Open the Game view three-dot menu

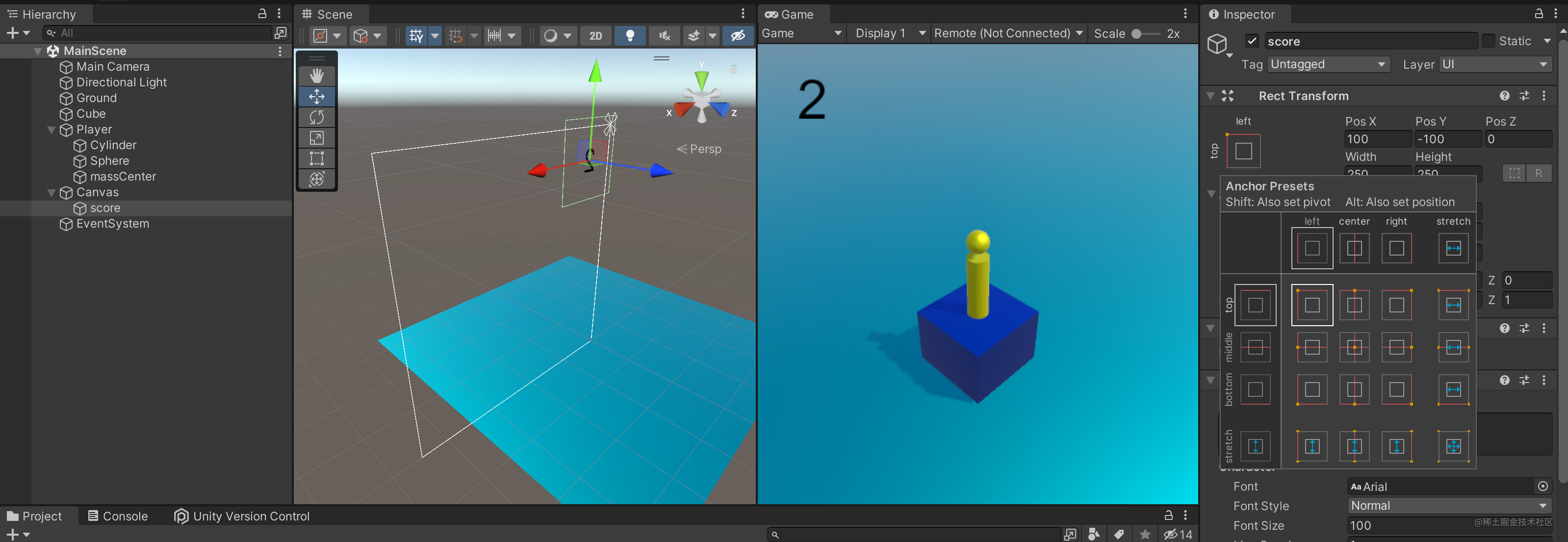pyautogui.click(x=1184, y=13)
